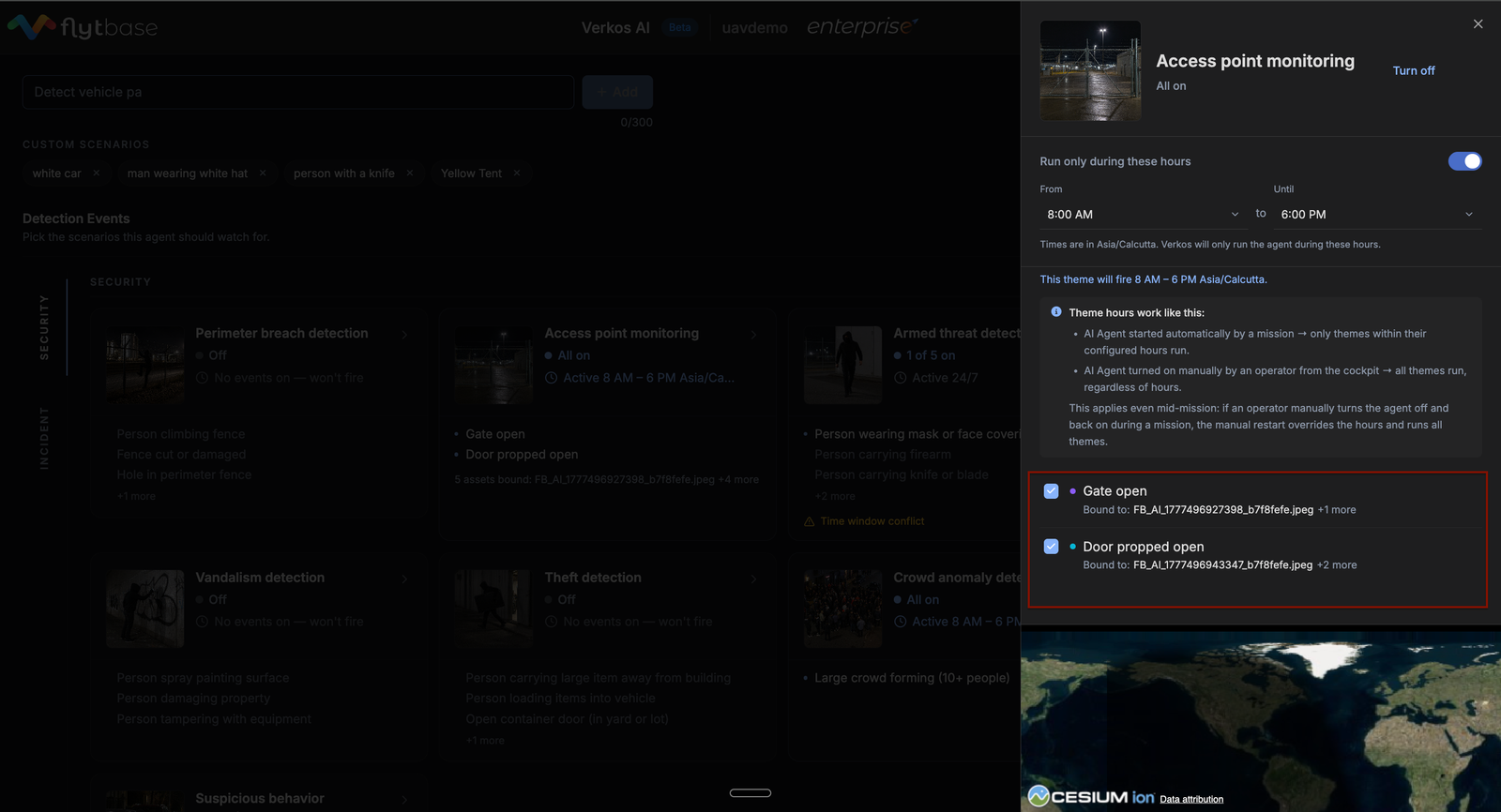Expand the Theft detection card chevron
This screenshot has height=812, width=1501.
pos(753,579)
